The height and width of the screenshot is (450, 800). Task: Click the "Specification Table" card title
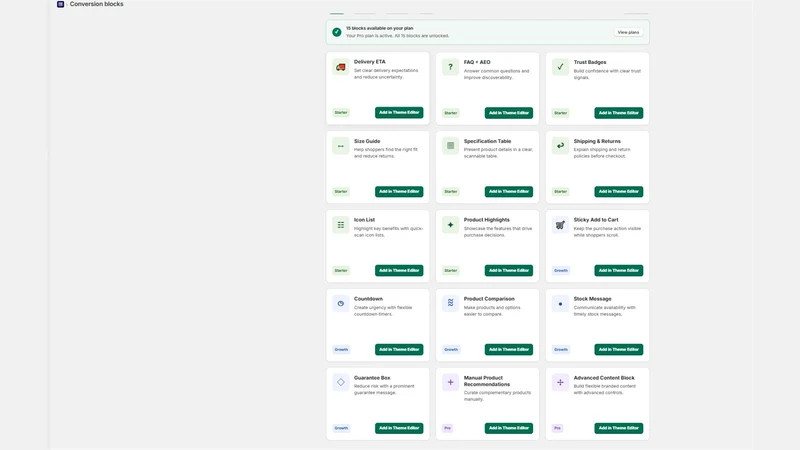coord(487,141)
